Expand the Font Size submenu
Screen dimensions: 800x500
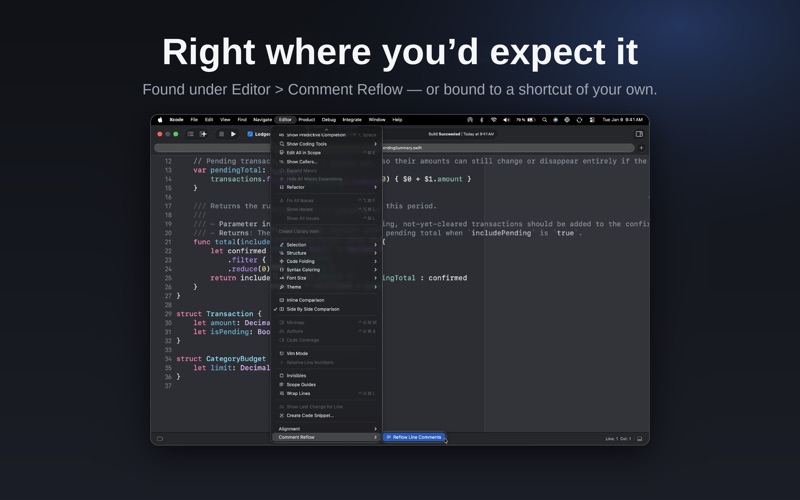[327, 278]
